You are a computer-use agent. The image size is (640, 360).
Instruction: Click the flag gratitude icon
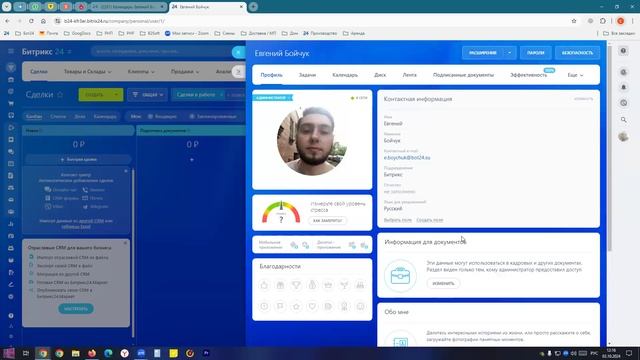[280, 306]
